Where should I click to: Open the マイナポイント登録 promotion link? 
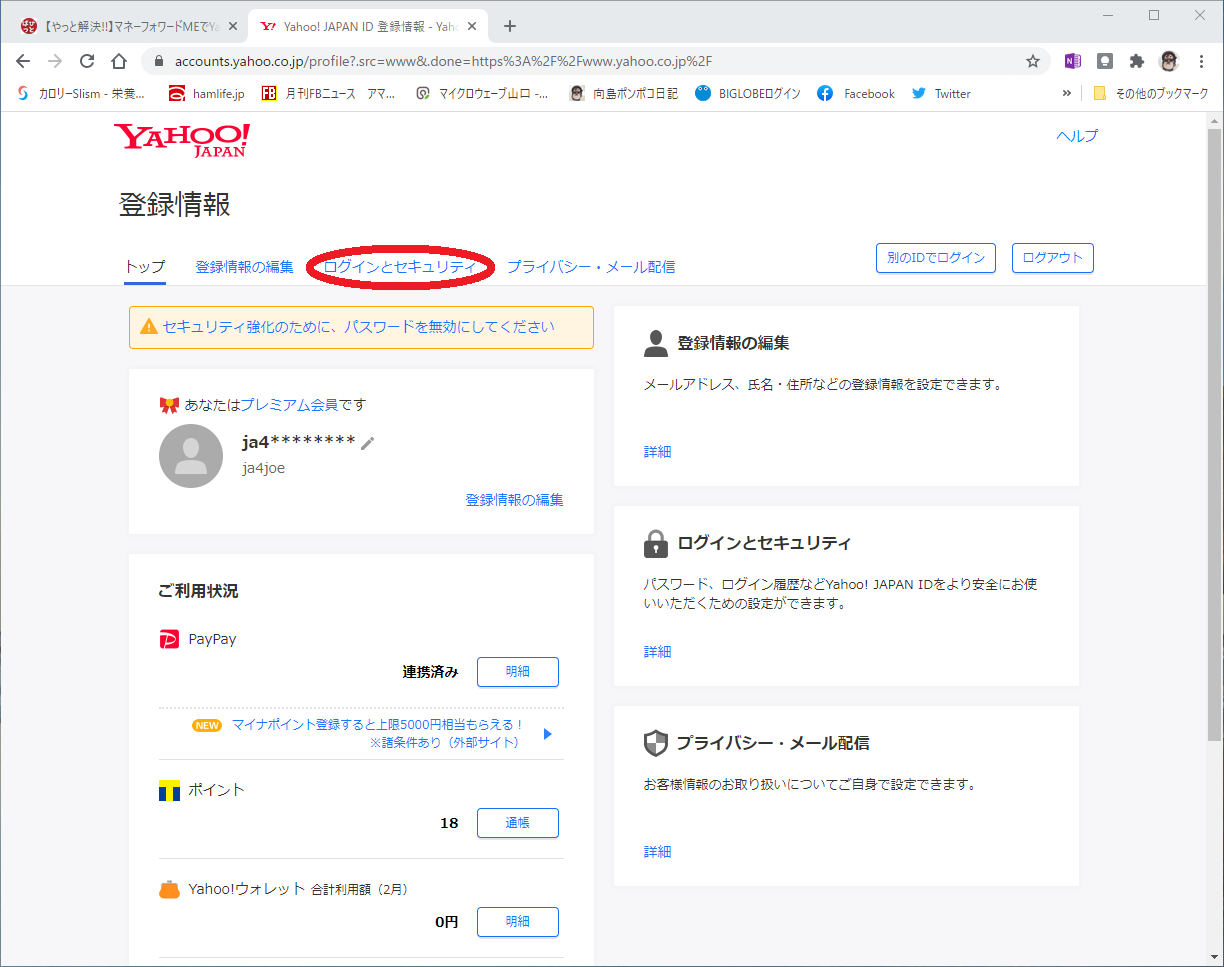pos(377,733)
